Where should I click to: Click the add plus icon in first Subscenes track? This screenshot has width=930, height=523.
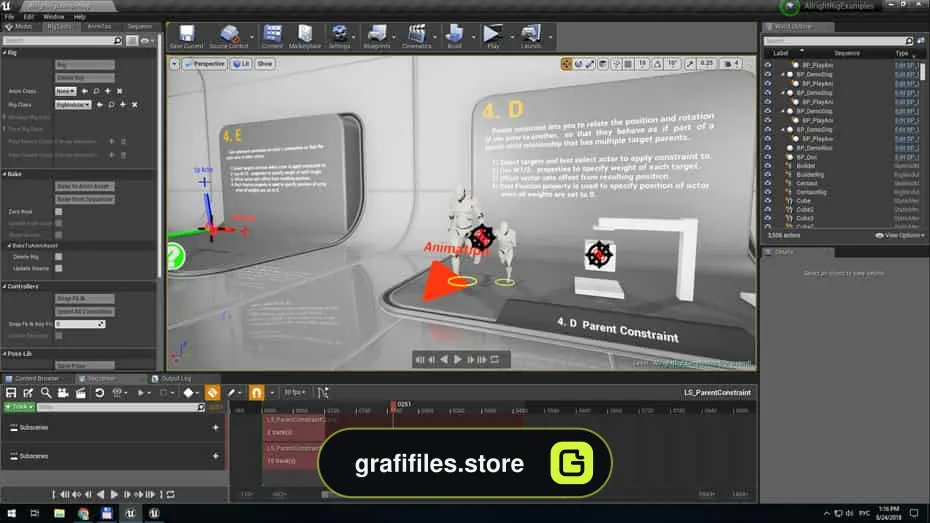click(215, 428)
